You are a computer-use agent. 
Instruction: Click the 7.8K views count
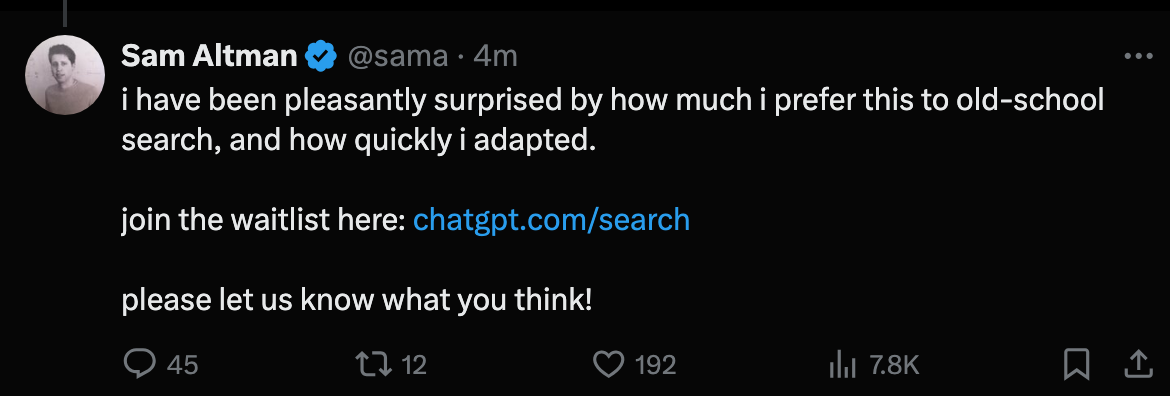point(895,365)
